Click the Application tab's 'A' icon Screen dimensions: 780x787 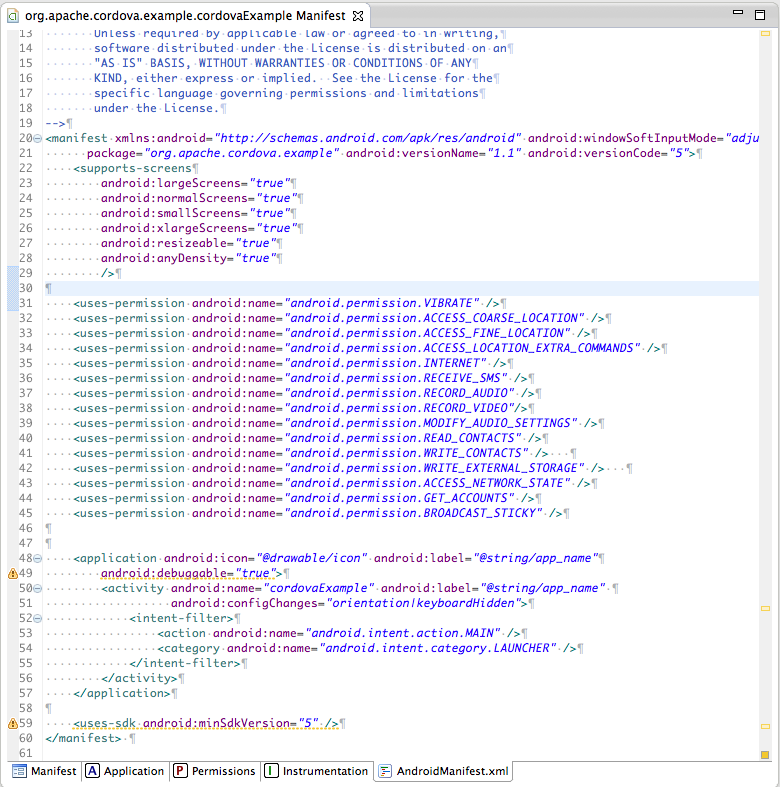pos(92,771)
